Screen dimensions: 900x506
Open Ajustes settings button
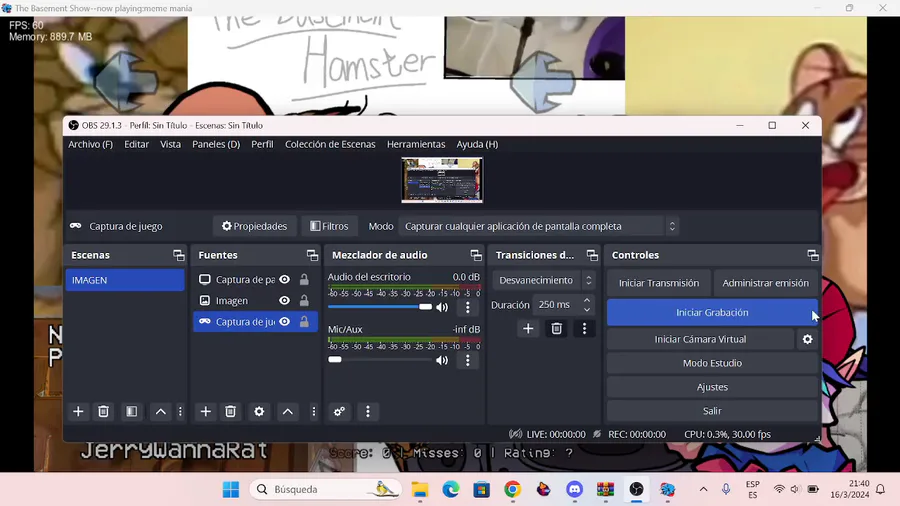[712, 387]
